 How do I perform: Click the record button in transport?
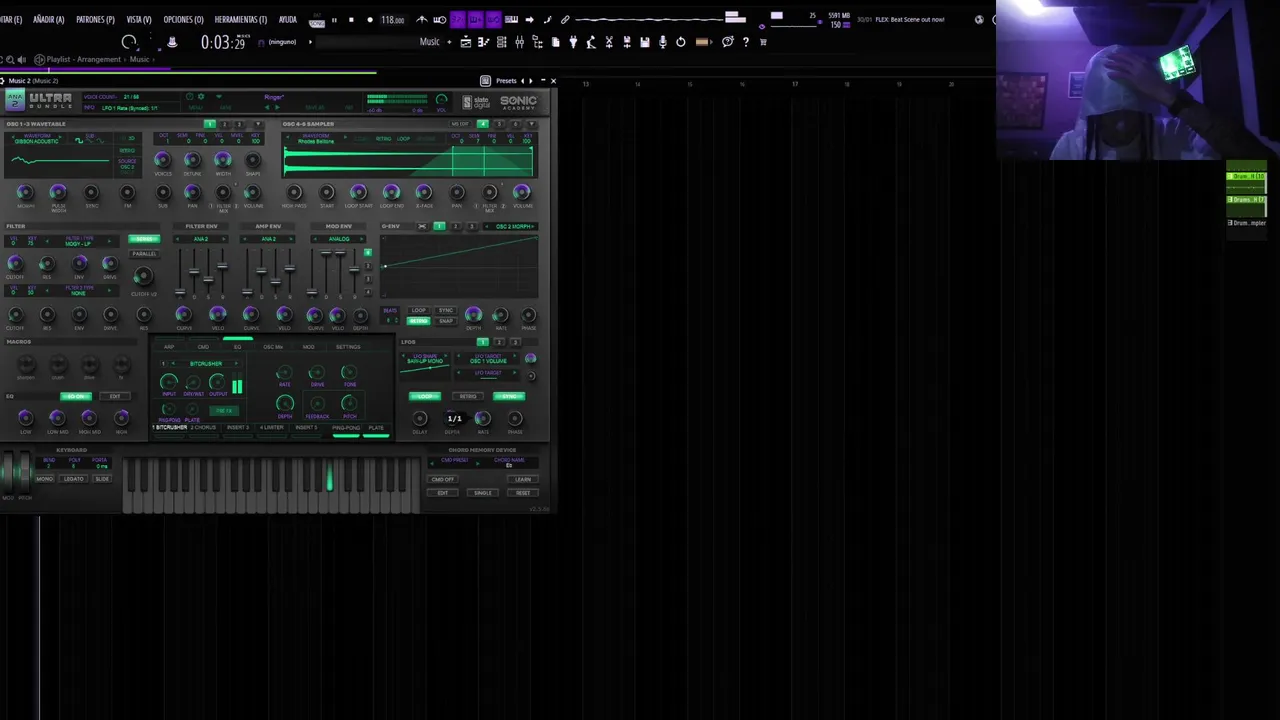click(370, 19)
